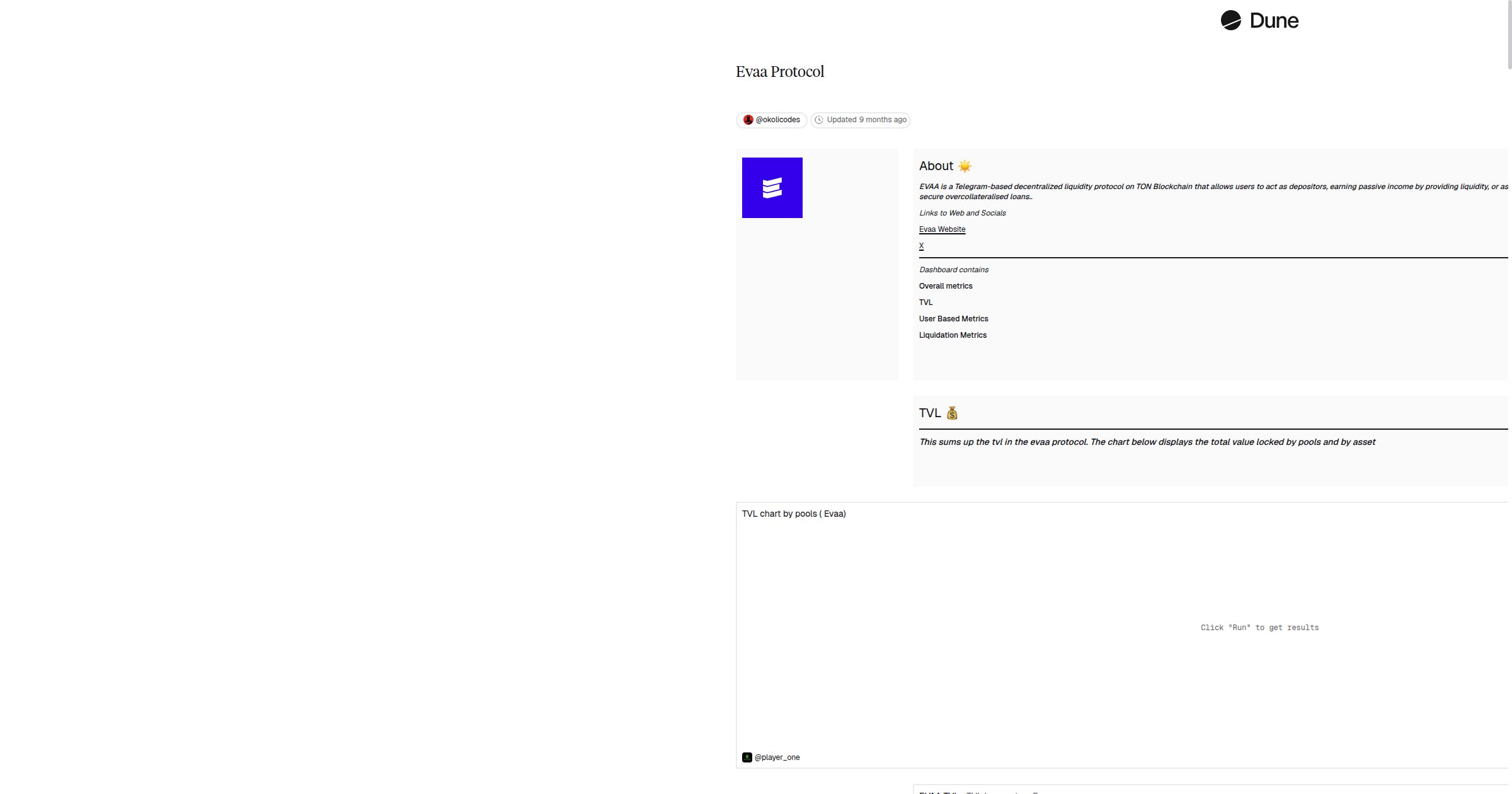Screen dimensions: 1512x794
Task: Open the Evaa Website link
Action: [942, 229]
